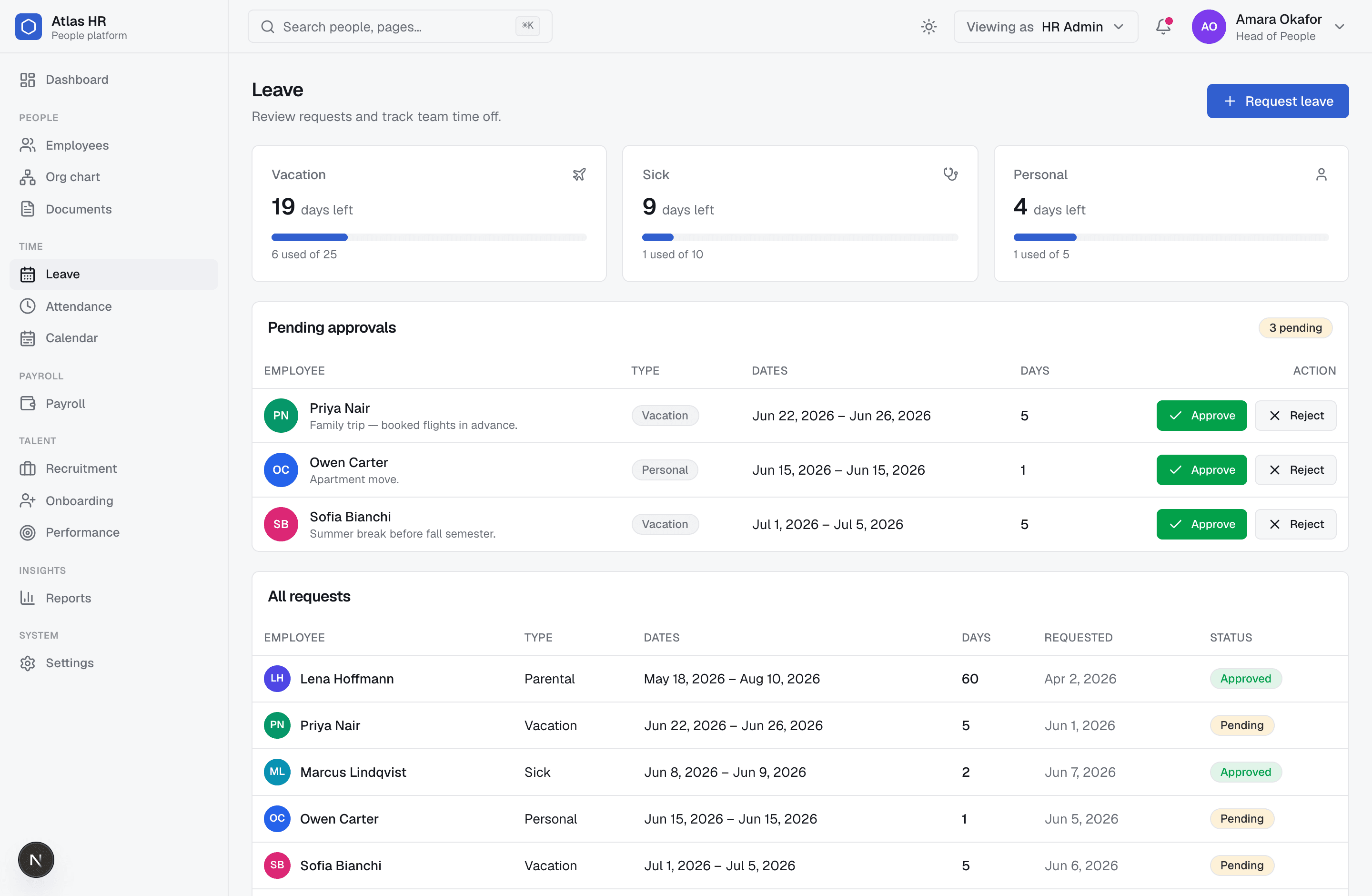1372x896 pixels.
Task: Navigate to Attendance
Action: point(113,306)
